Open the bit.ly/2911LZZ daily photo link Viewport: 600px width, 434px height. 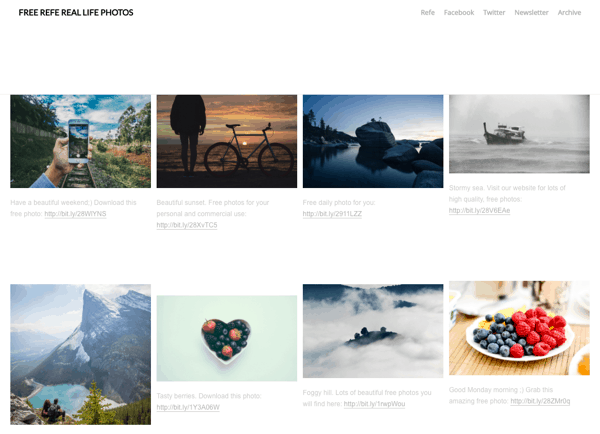click(x=332, y=214)
